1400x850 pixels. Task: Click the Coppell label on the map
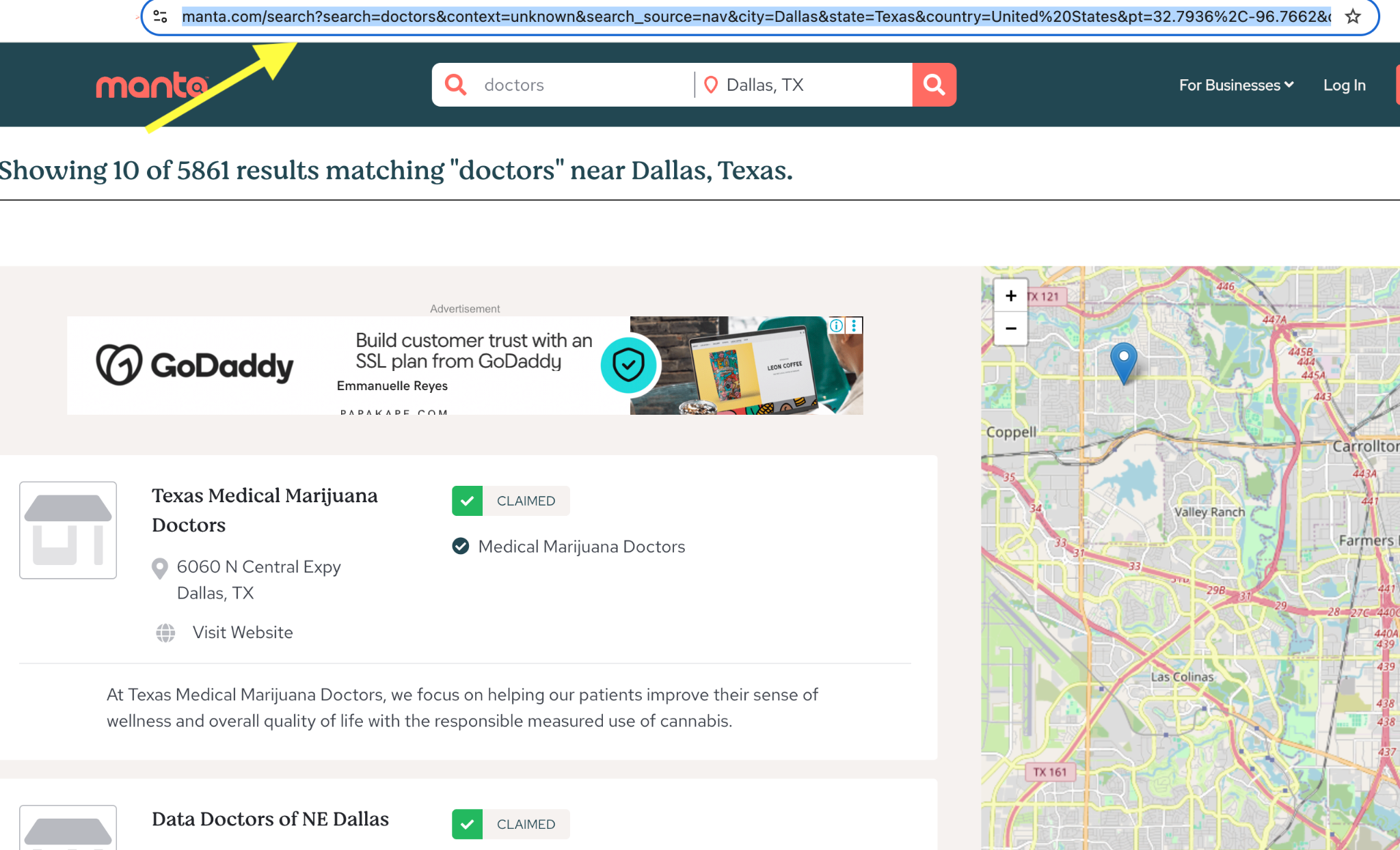point(1011,432)
